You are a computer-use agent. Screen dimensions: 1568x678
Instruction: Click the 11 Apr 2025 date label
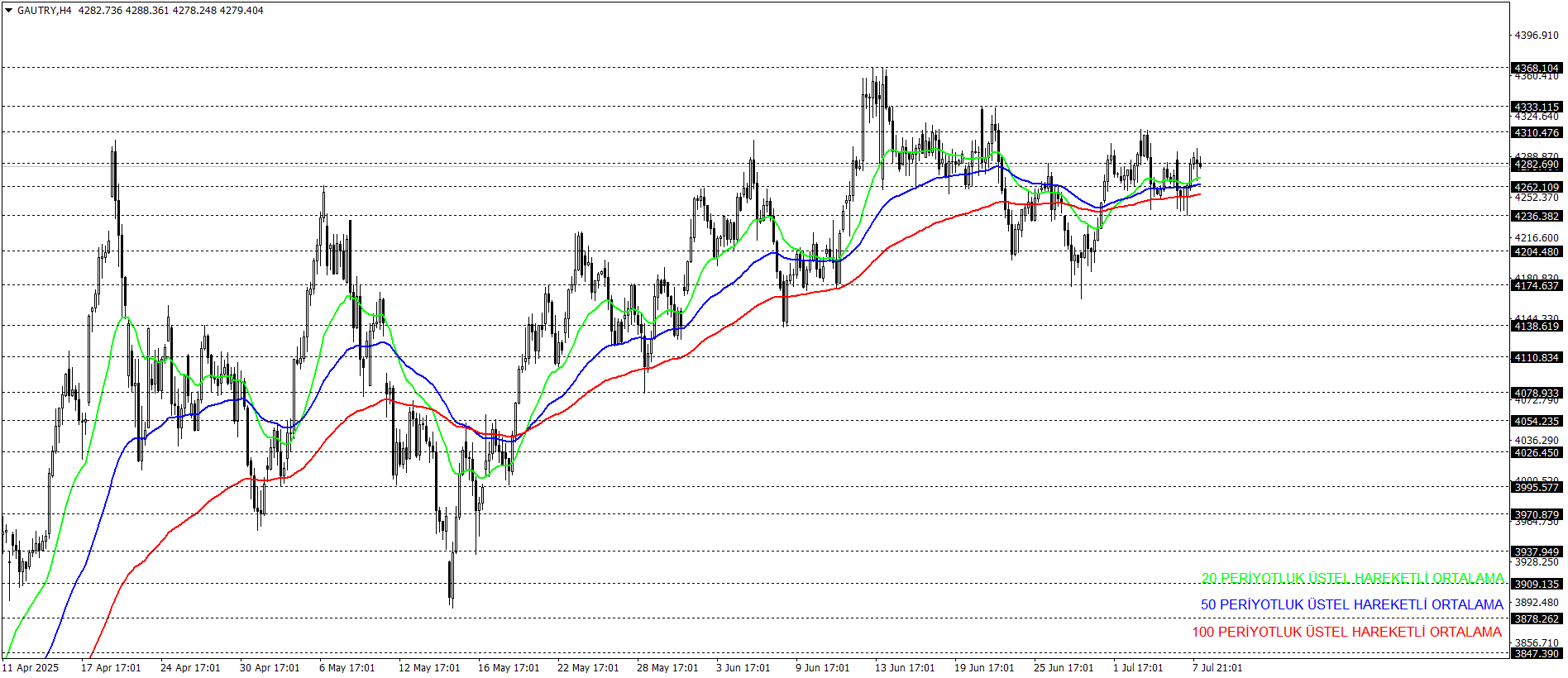click(x=31, y=668)
